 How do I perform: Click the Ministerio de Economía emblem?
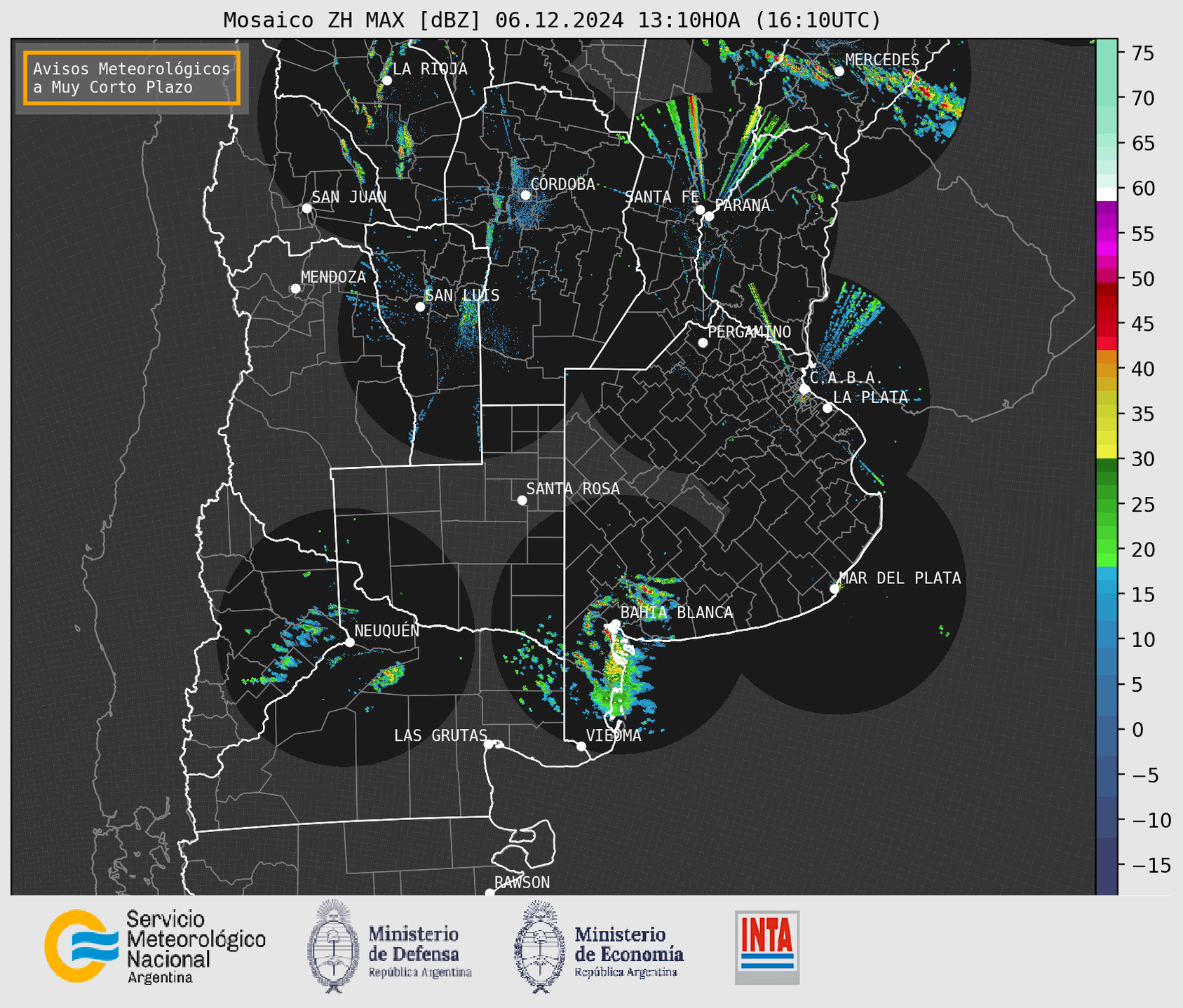pos(539,946)
